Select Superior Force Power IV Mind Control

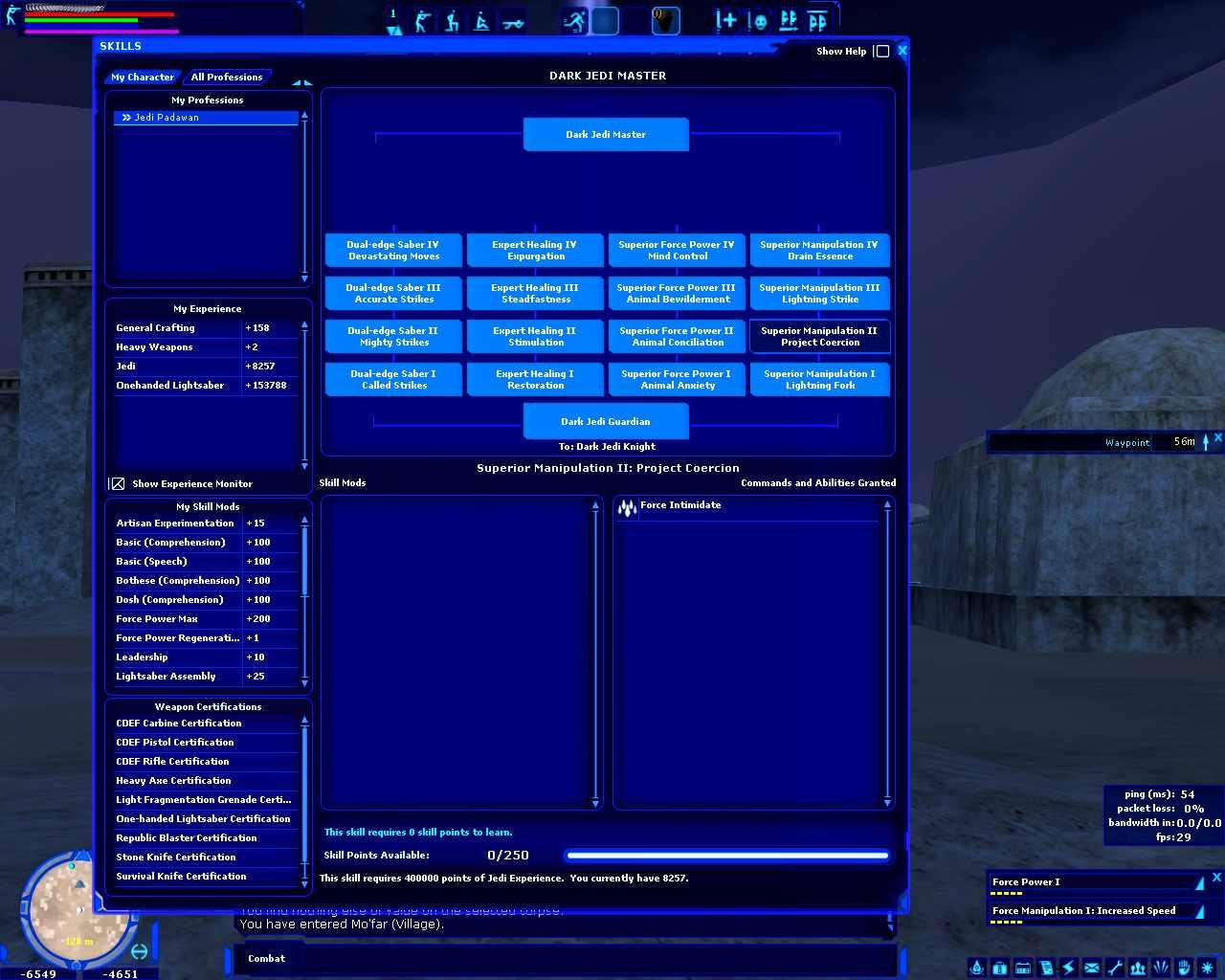pos(677,251)
